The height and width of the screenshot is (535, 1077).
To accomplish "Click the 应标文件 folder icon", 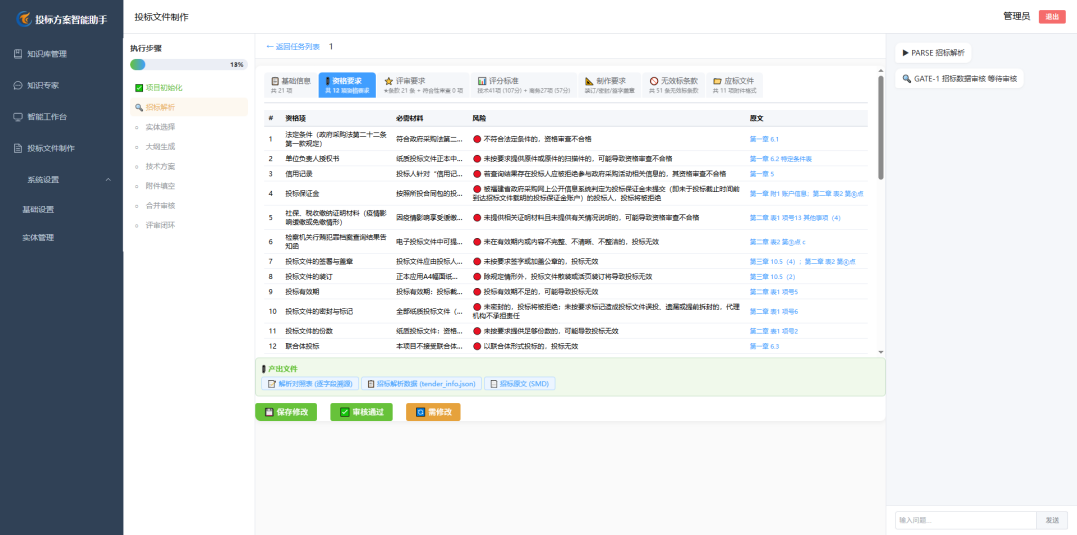I will tap(717, 80).
